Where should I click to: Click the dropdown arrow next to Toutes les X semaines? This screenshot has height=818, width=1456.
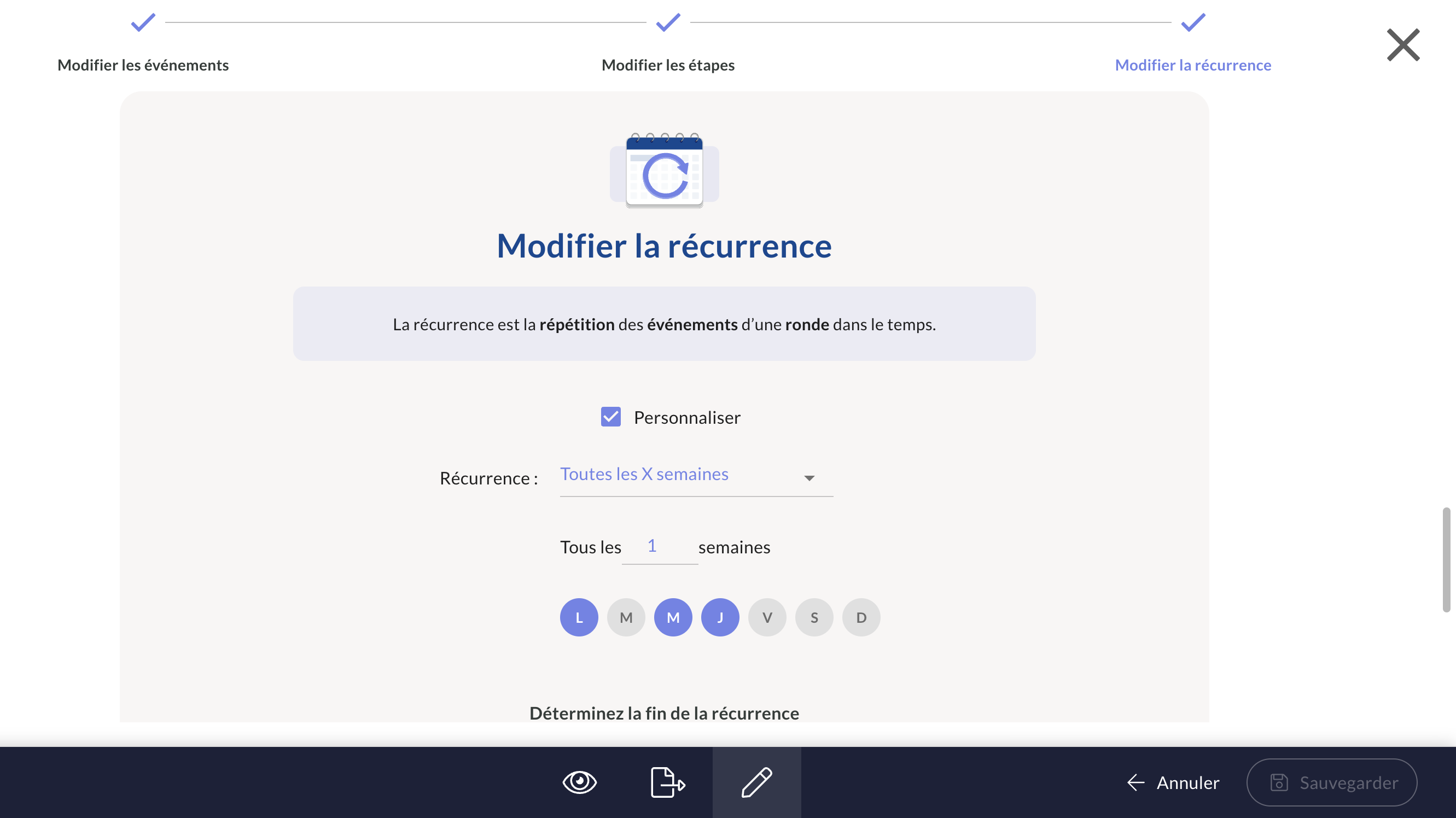click(x=809, y=478)
